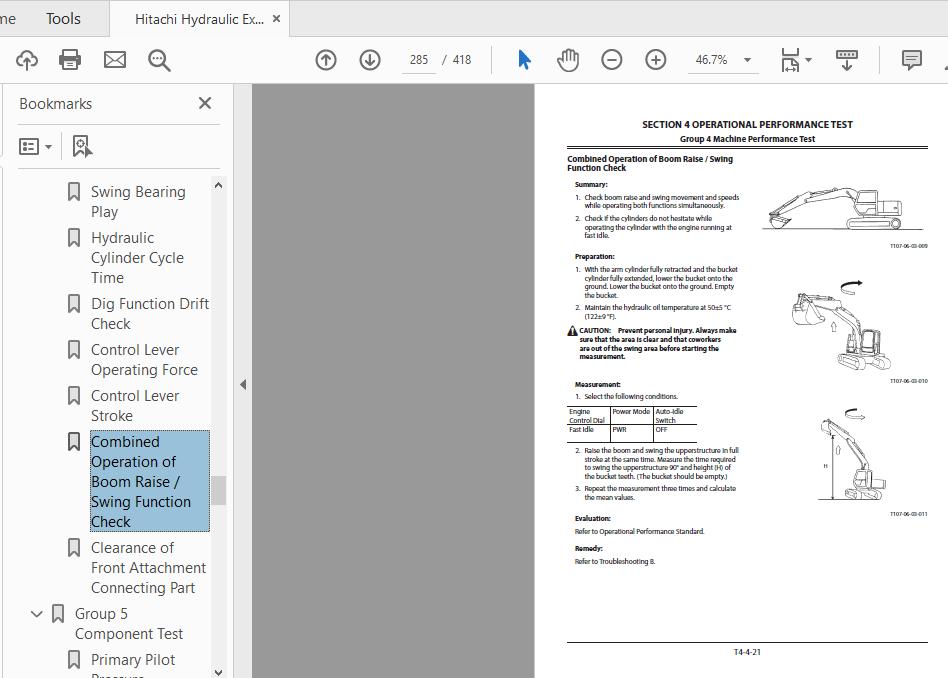Click the scrolling mode keyboard icon
948x678 pixels.
pos(846,60)
